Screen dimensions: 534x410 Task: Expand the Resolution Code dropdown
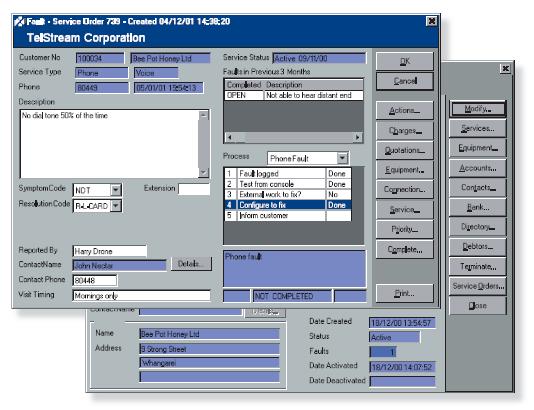tap(116, 206)
